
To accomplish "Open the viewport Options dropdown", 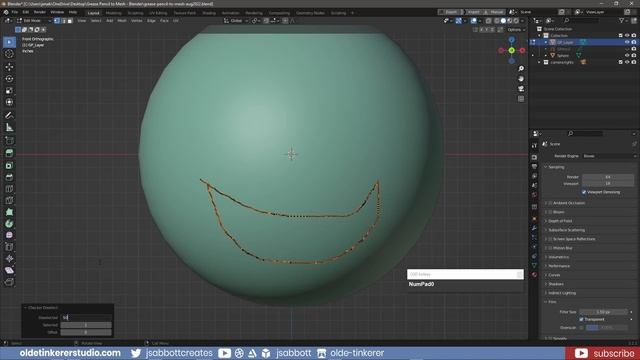I will pos(516,30).
